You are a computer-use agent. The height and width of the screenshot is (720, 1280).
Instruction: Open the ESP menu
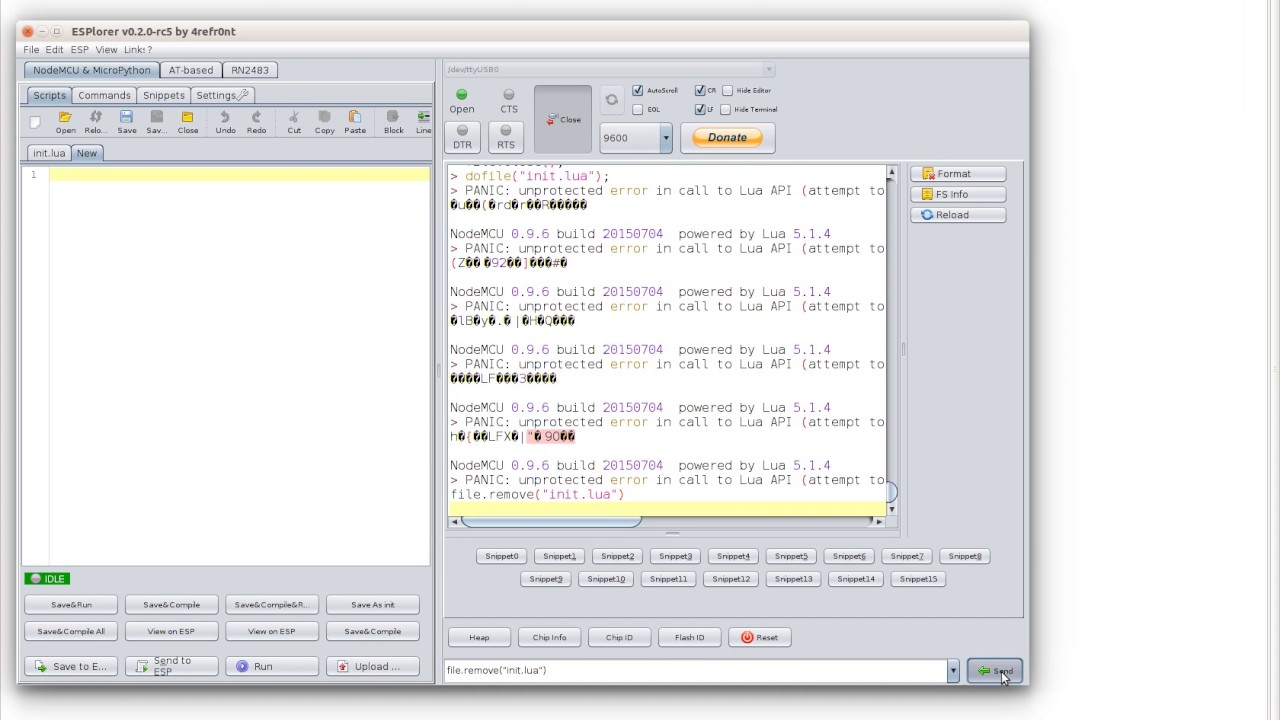pos(79,49)
